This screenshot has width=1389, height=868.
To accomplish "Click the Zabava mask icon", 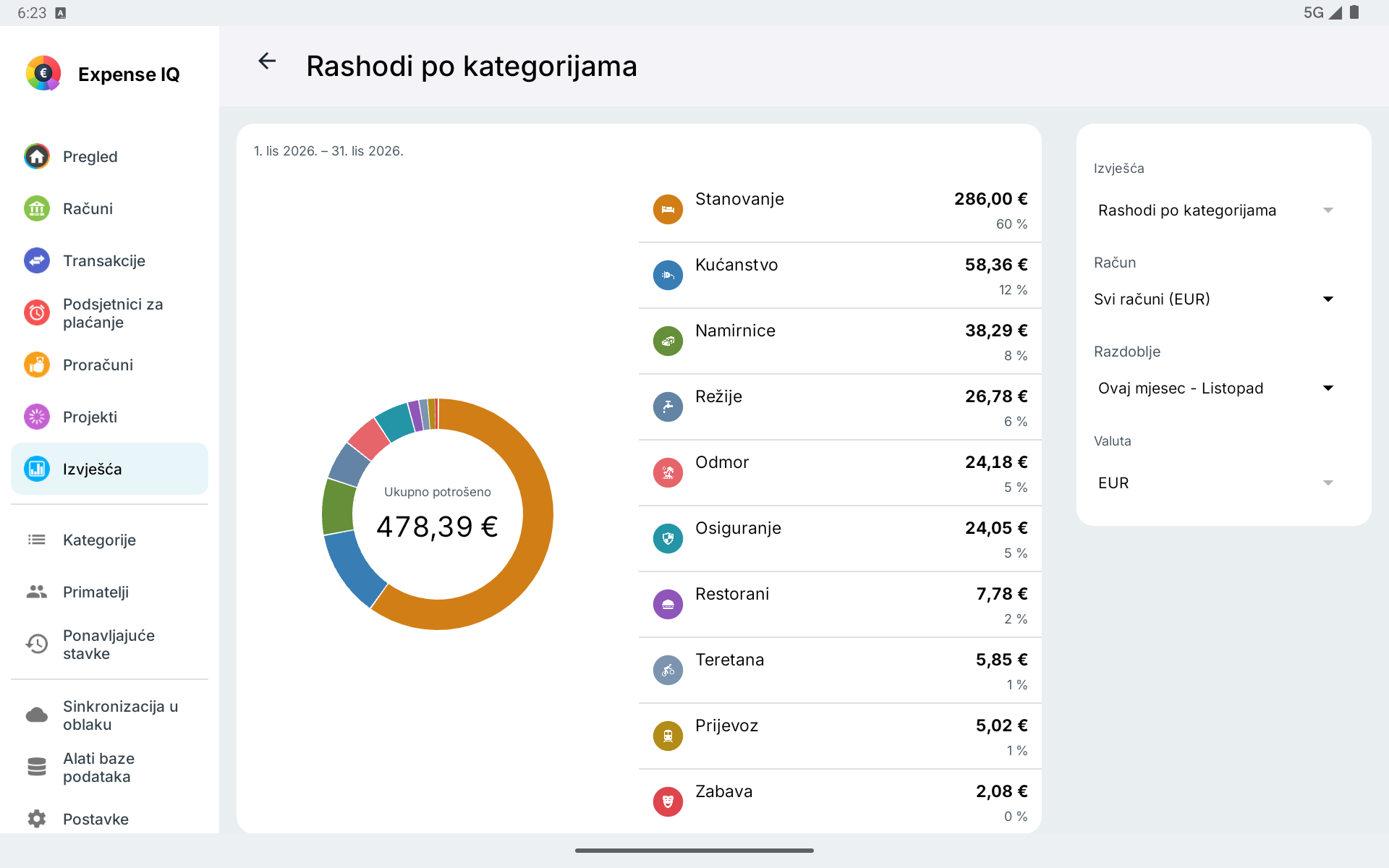I will (668, 802).
